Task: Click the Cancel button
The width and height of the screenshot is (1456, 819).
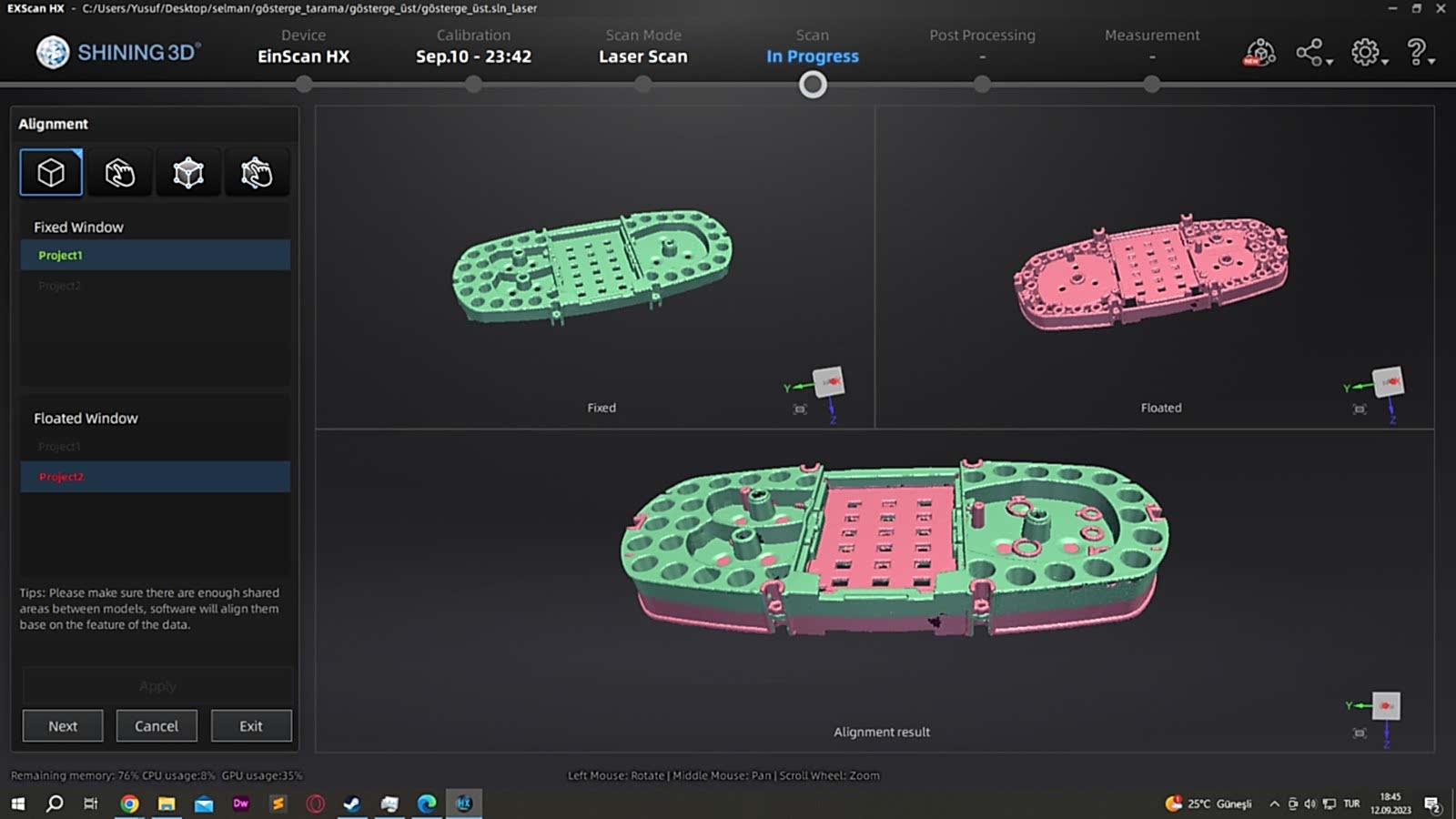Action: pyautogui.click(x=157, y=726)
